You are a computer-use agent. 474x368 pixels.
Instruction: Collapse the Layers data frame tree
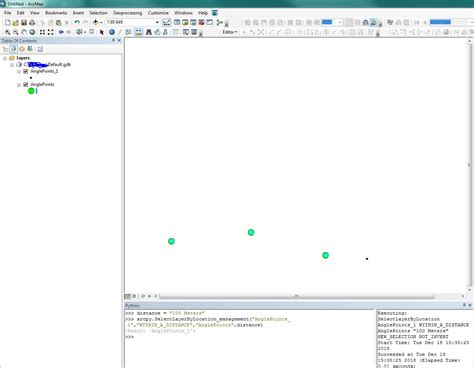tap(5, 58)
